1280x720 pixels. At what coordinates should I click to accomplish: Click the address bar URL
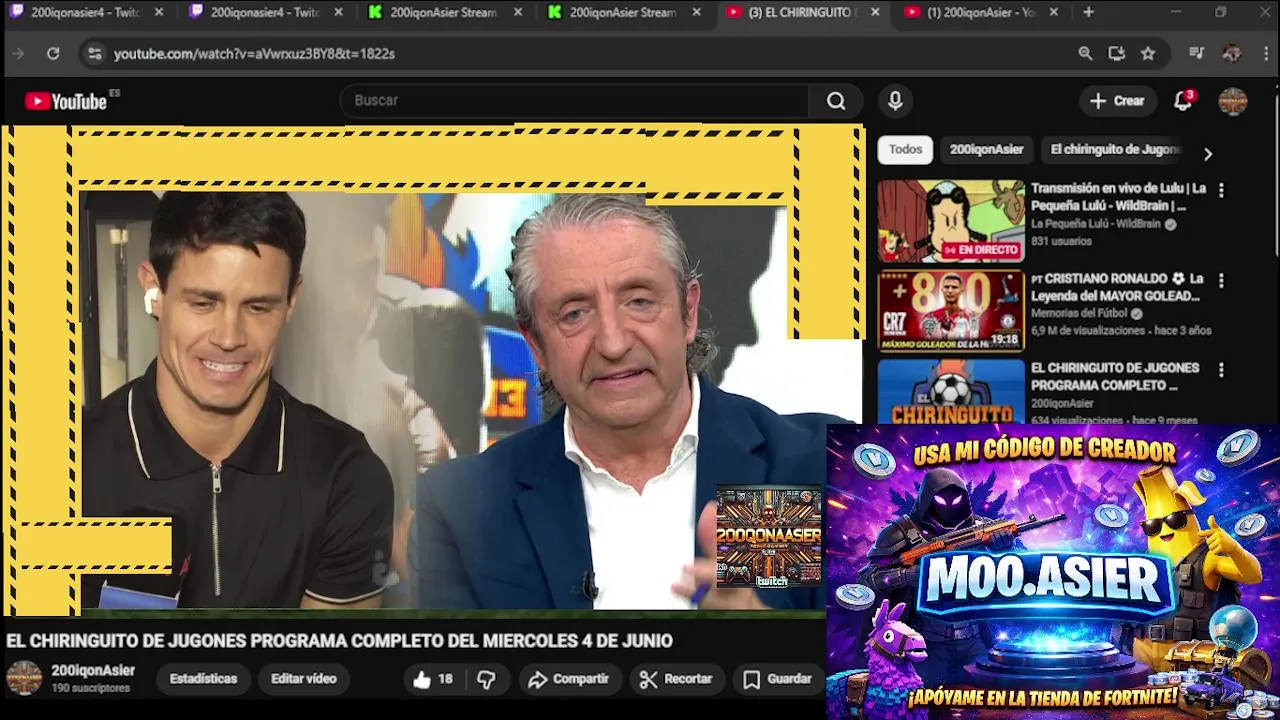(x=254, y=54)
